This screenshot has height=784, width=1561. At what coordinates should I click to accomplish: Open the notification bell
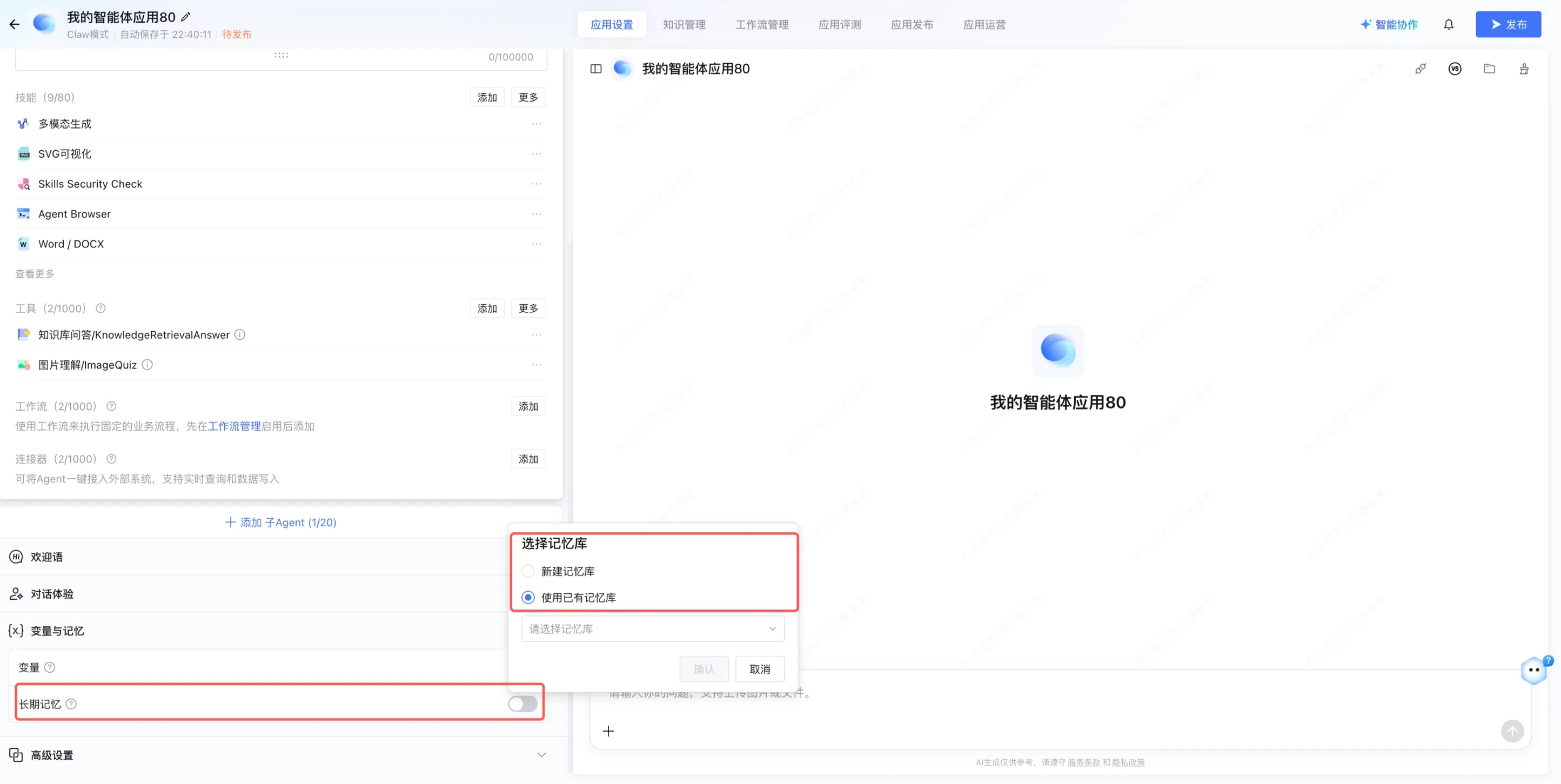[x=1448, y=24]
